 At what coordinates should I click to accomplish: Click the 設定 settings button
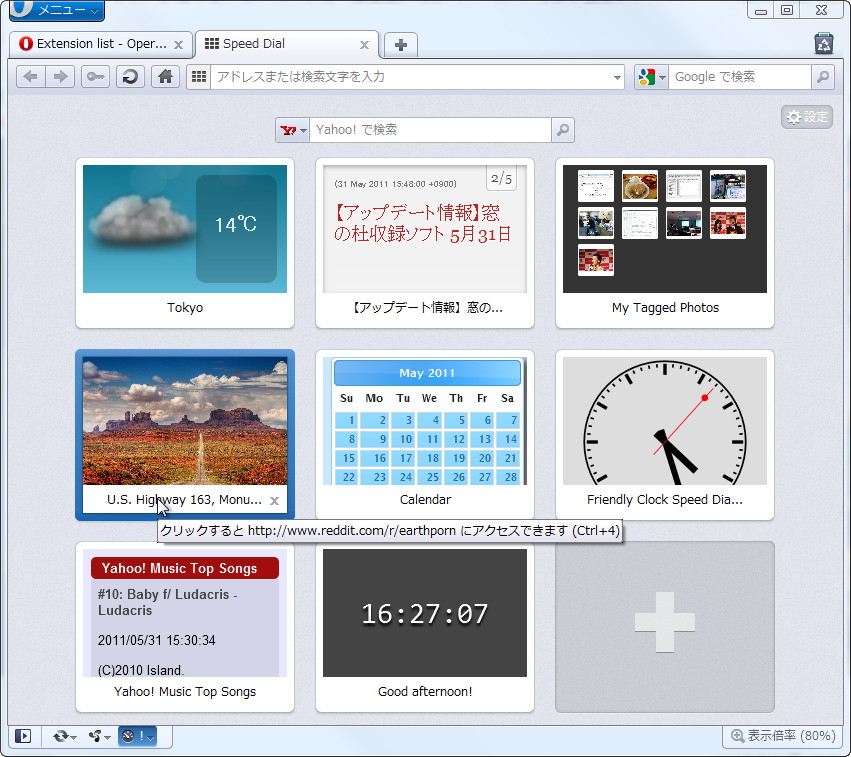point(806,117)
